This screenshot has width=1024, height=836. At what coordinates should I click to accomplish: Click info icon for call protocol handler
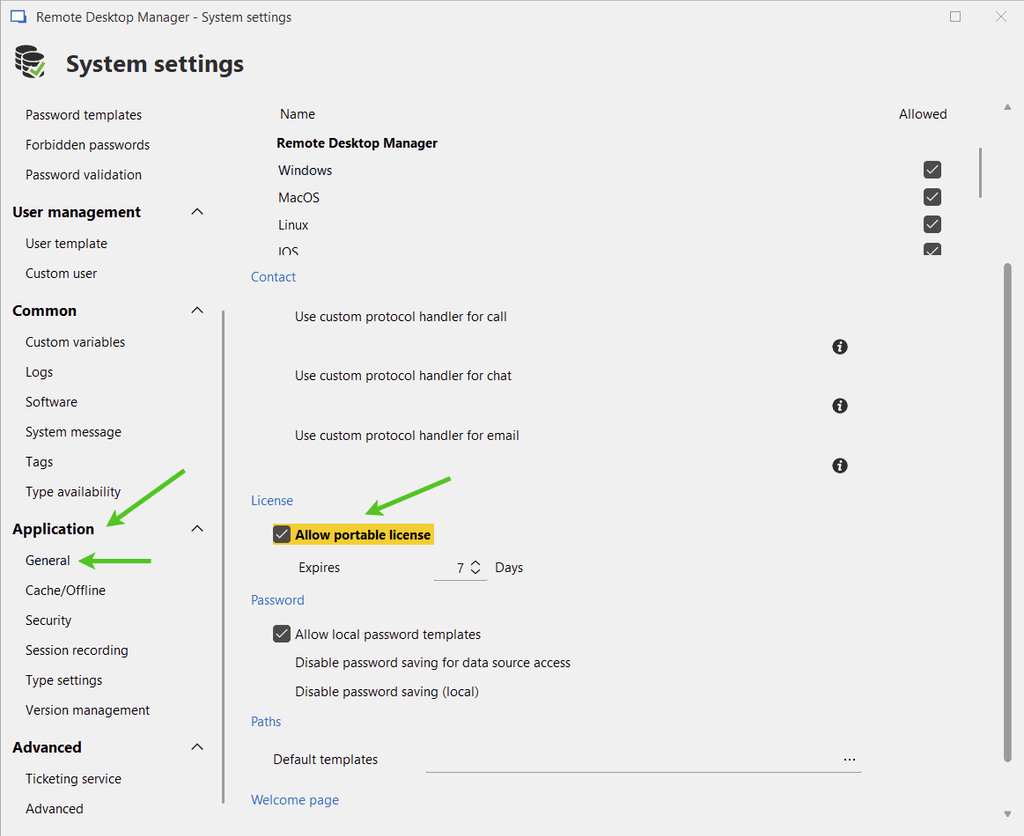tap(840, 347)
